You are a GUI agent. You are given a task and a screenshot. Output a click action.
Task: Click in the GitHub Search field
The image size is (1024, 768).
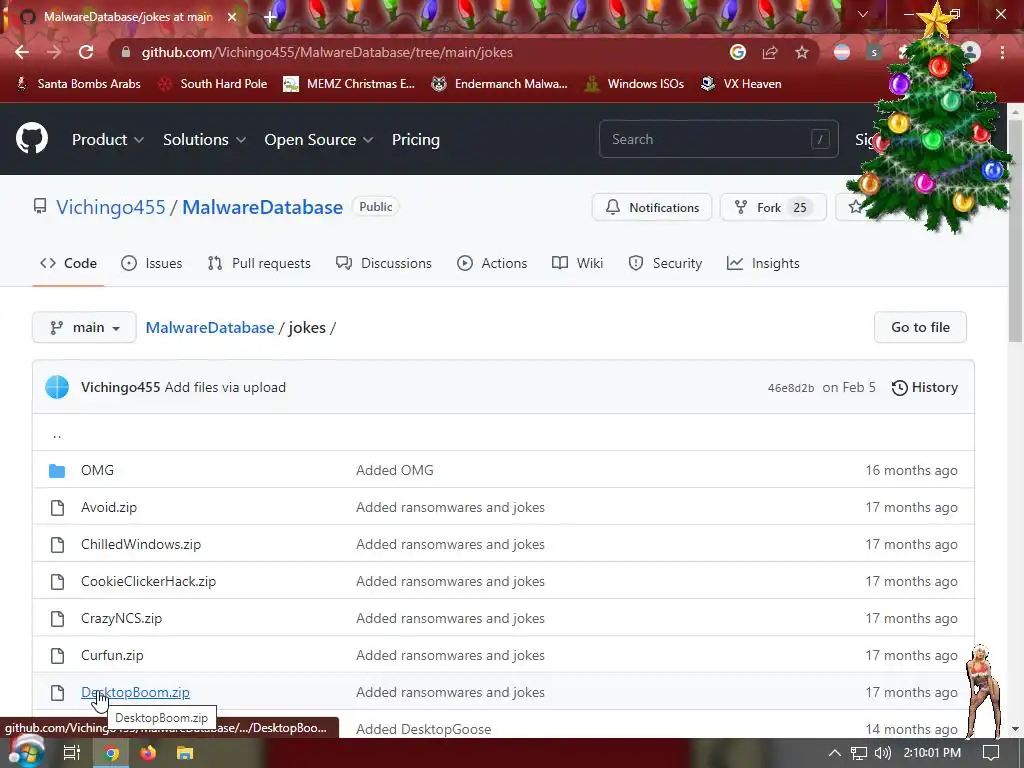[x=718, y=139]
